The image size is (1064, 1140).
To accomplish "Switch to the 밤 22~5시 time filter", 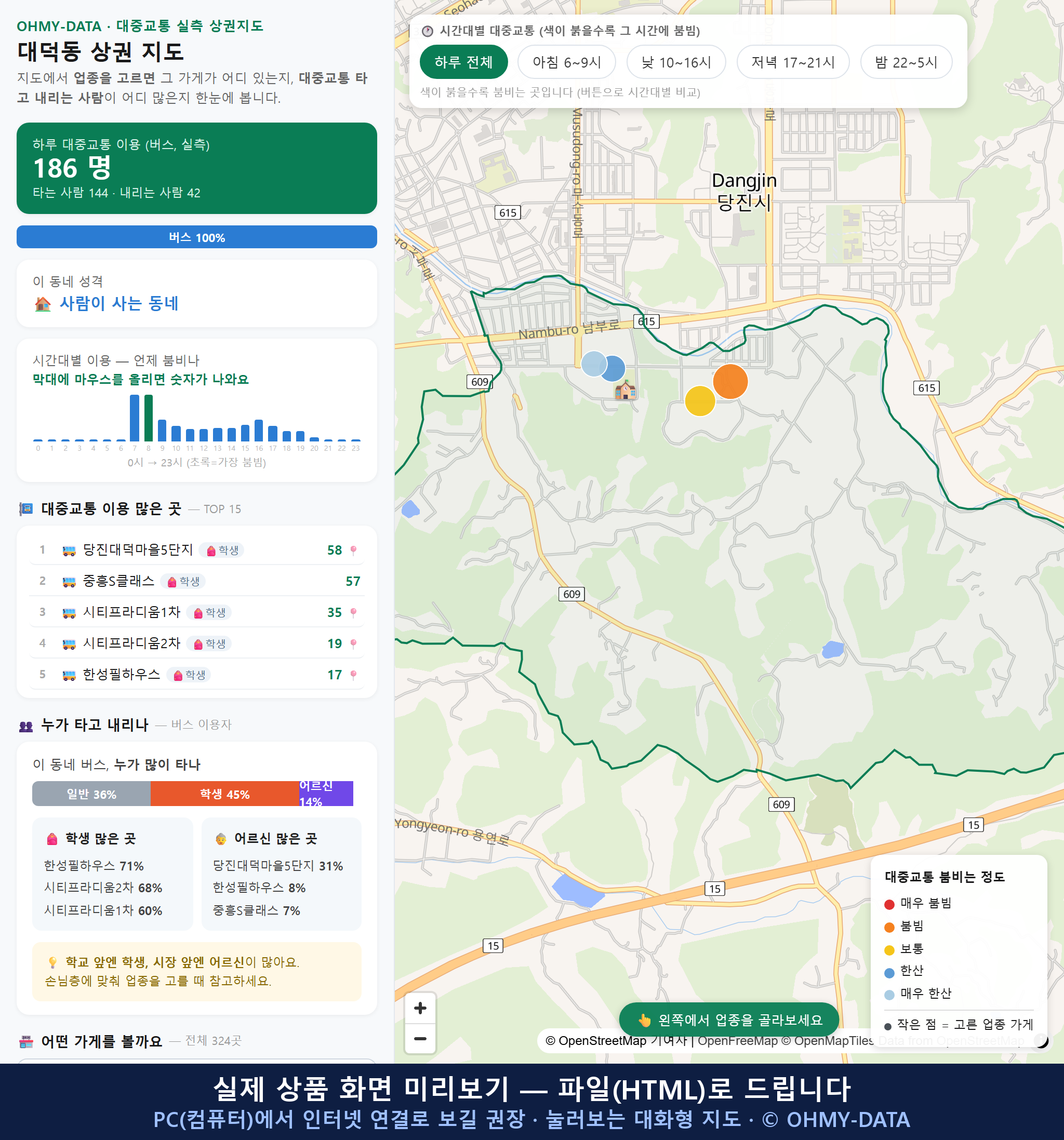I will pyautogui.click(x=906, y=62).
